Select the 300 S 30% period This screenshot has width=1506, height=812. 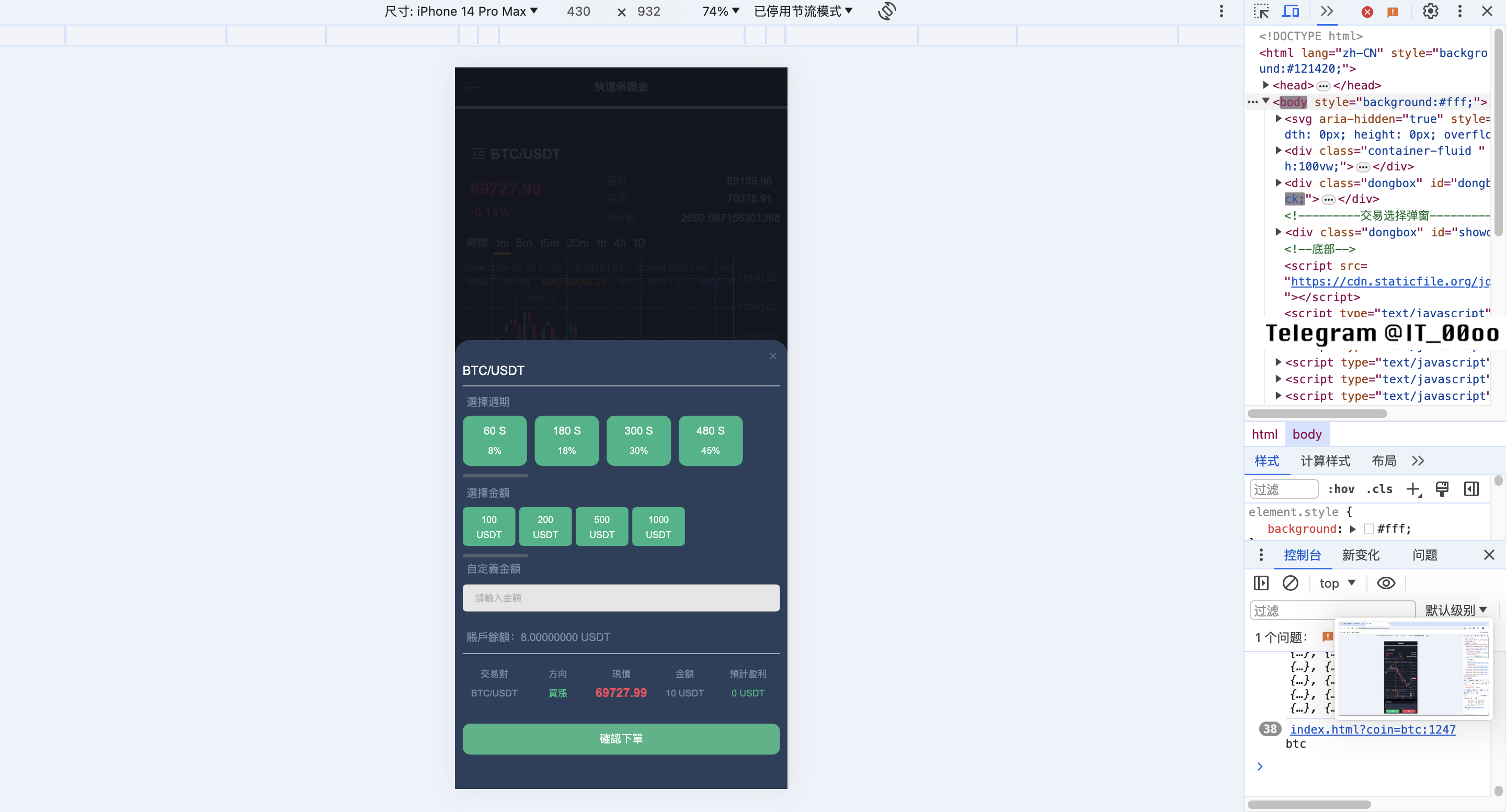tap(638, 440)
